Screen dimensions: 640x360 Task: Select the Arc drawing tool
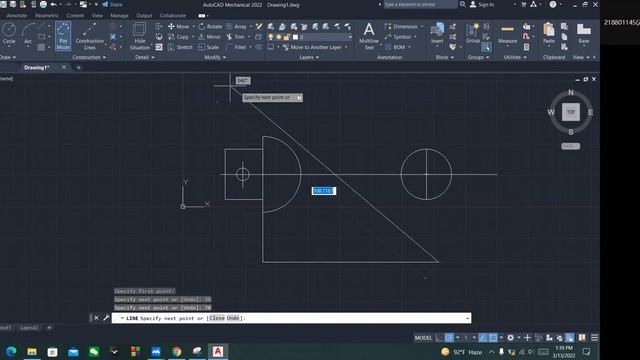pos(28,33)
